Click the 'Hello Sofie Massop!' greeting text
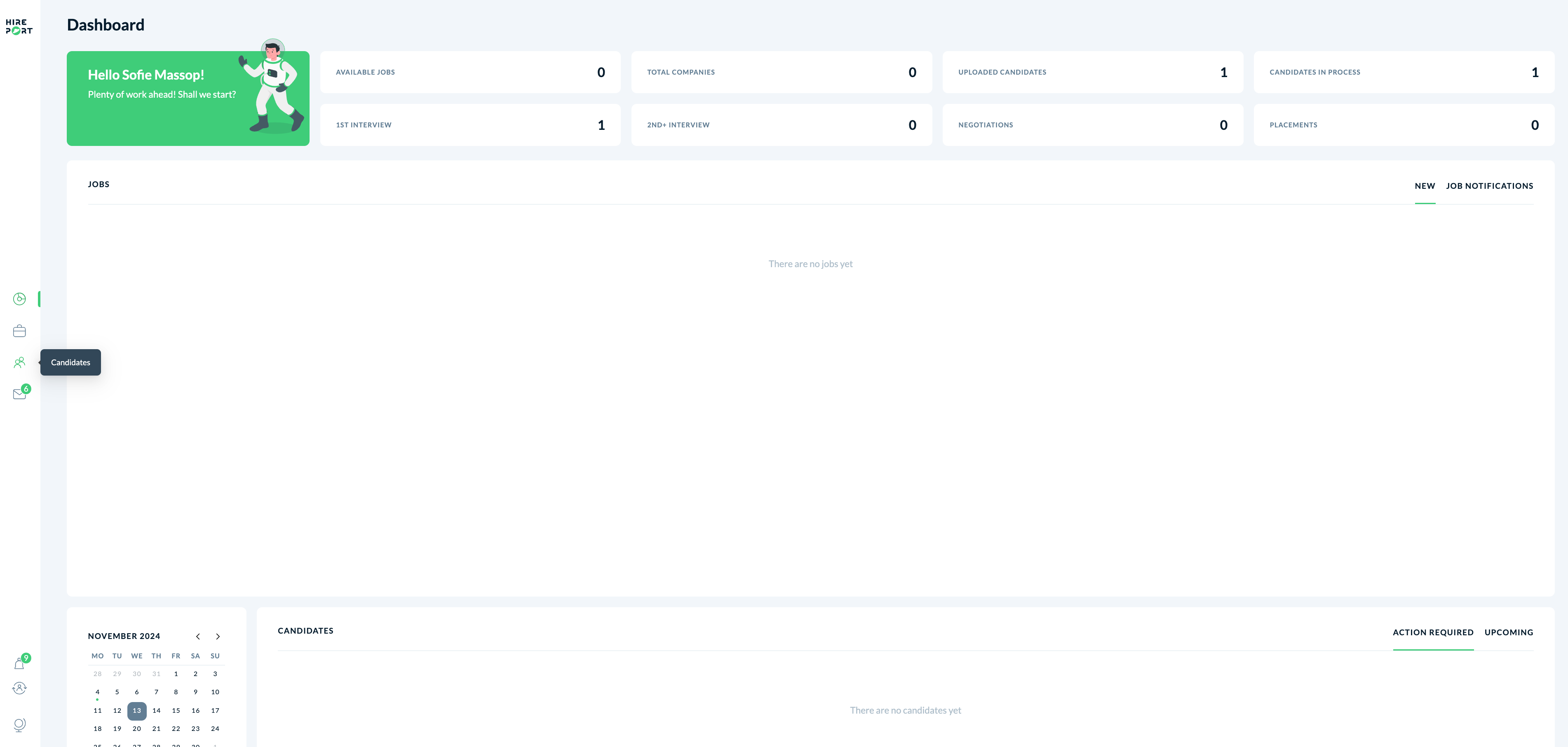1568x747 pixels. click(x=146, y=75)
